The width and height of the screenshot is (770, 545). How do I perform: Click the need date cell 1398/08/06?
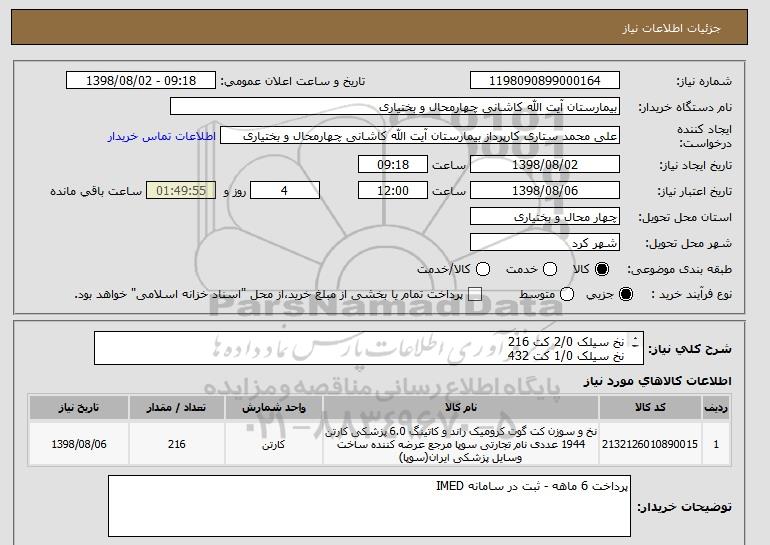[79, 444]
